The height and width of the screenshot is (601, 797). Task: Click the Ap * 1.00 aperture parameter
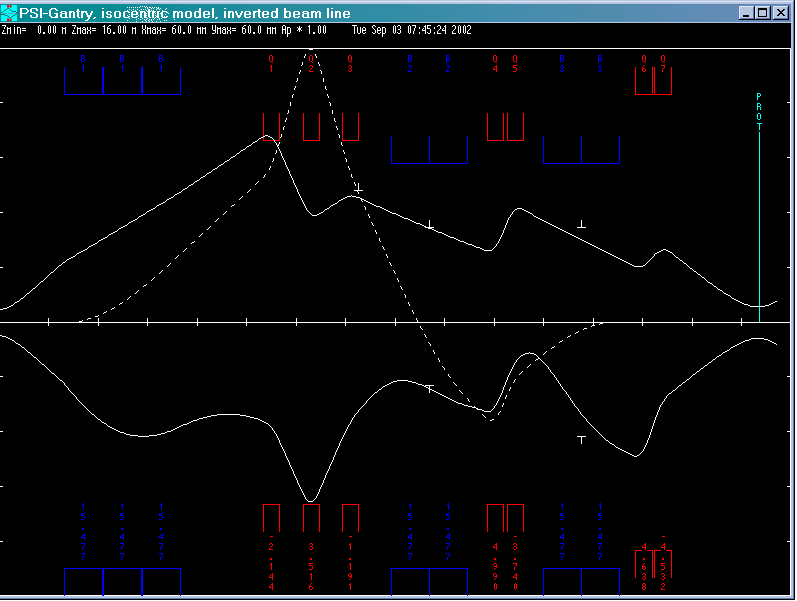pyautogui.click(x=315, y=30)
